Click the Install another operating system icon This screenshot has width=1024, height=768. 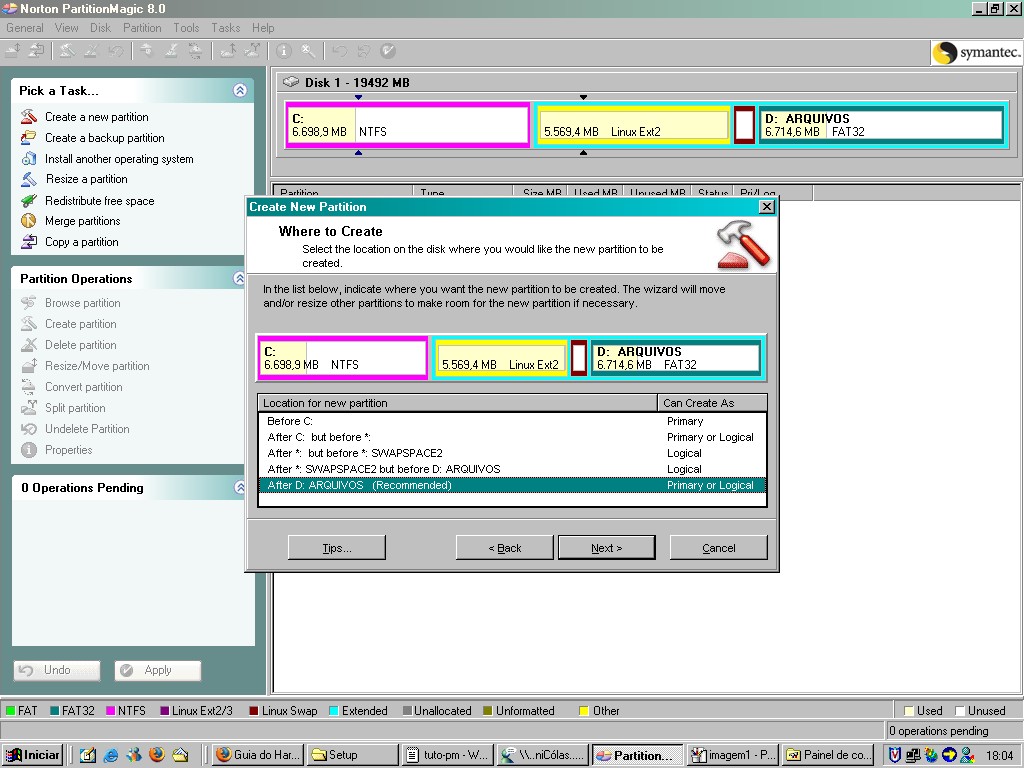pyautogui.click(x=29, y=159)
